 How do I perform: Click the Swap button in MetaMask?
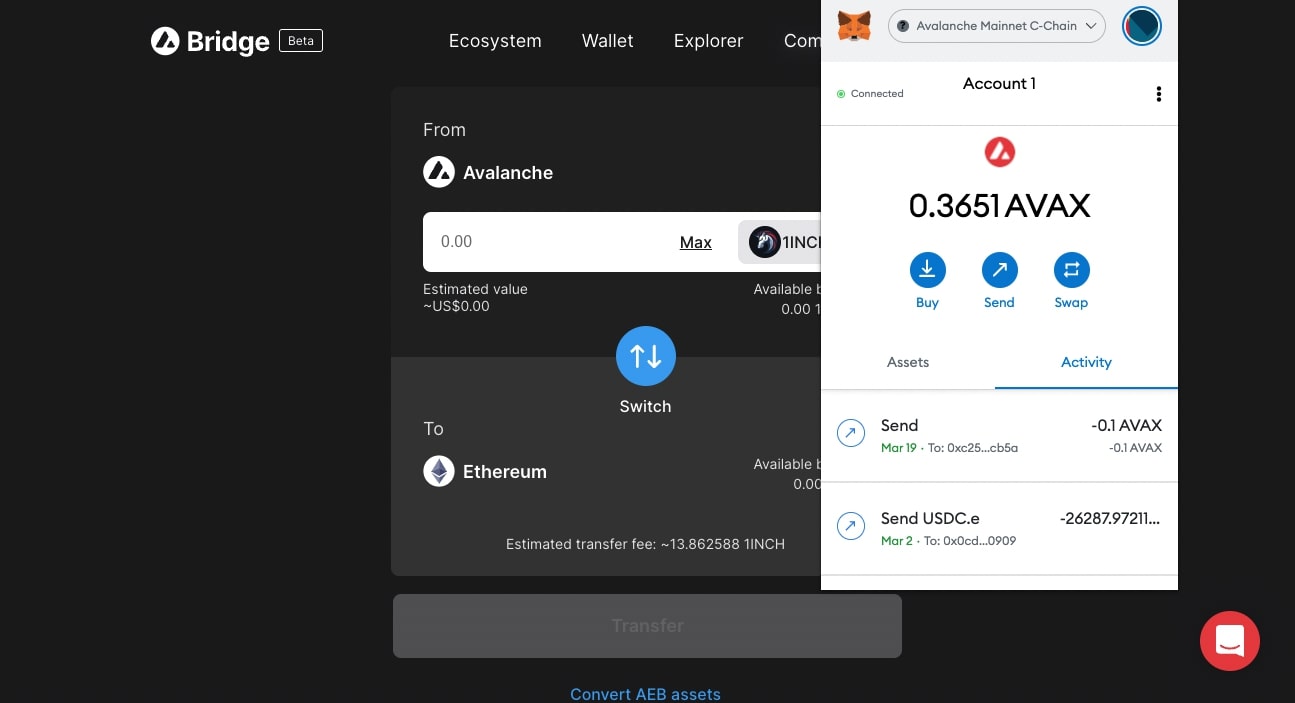[x=1071, y=280]
